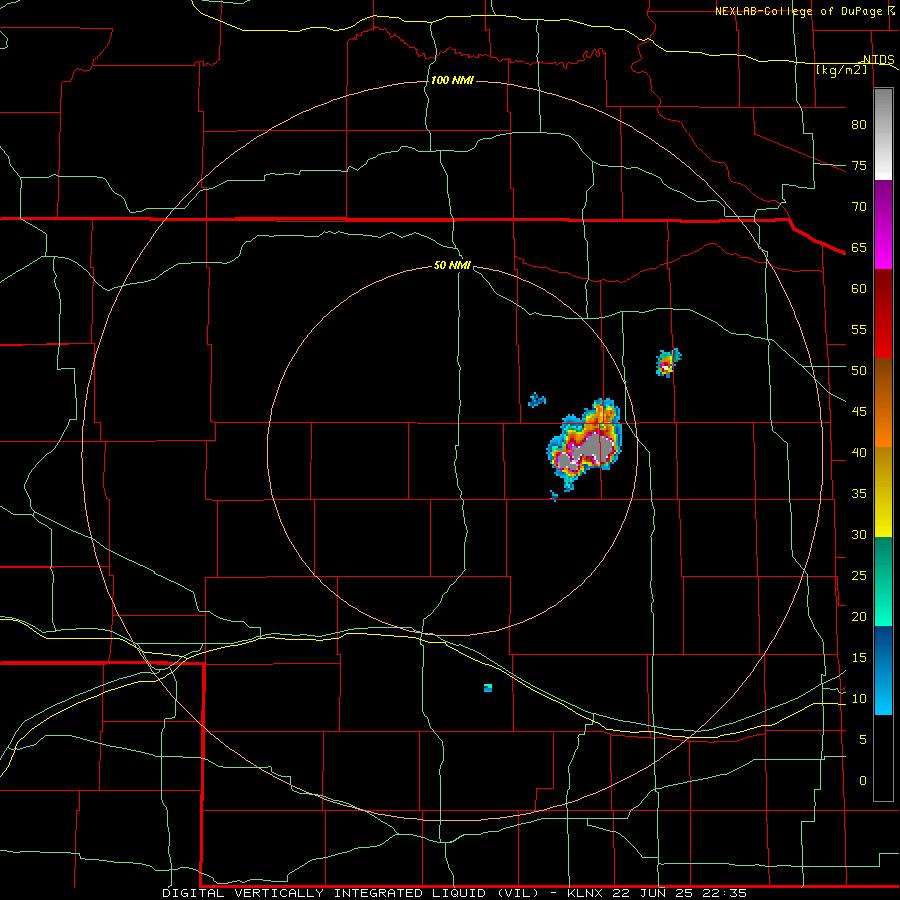Click the 10 value on color scale
This screenshot has height=900, width=900.
[859, 699]
